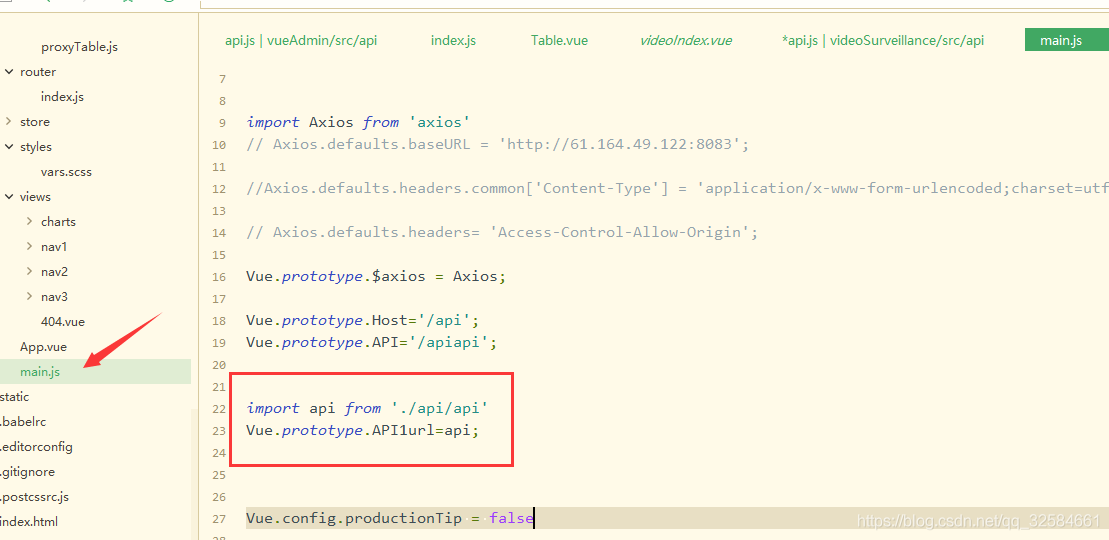The image size is (1109, 540).
Task: Select App.vue in the project tree
Action: pos(43,347)
